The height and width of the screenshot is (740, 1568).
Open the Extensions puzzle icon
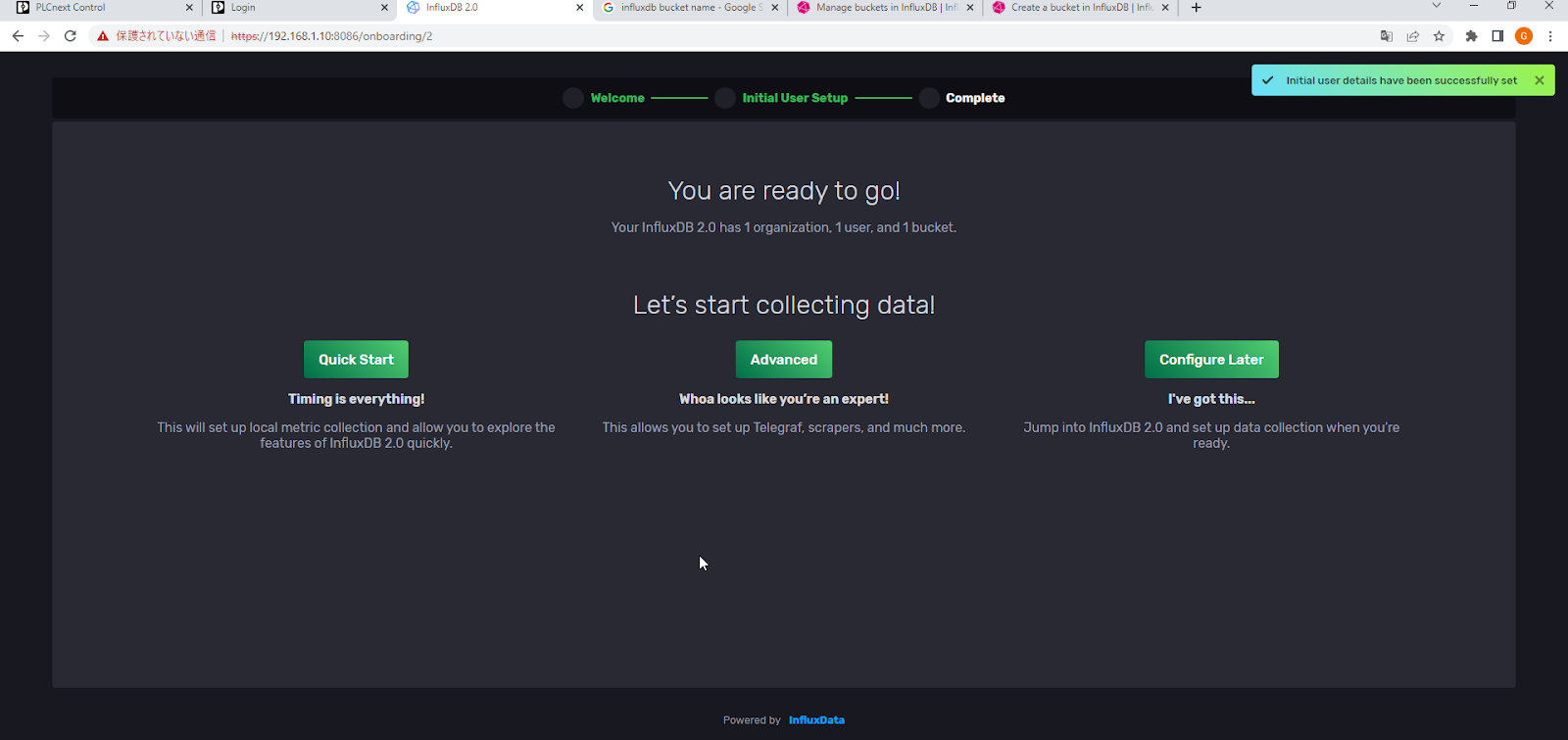coord(1471,36)
